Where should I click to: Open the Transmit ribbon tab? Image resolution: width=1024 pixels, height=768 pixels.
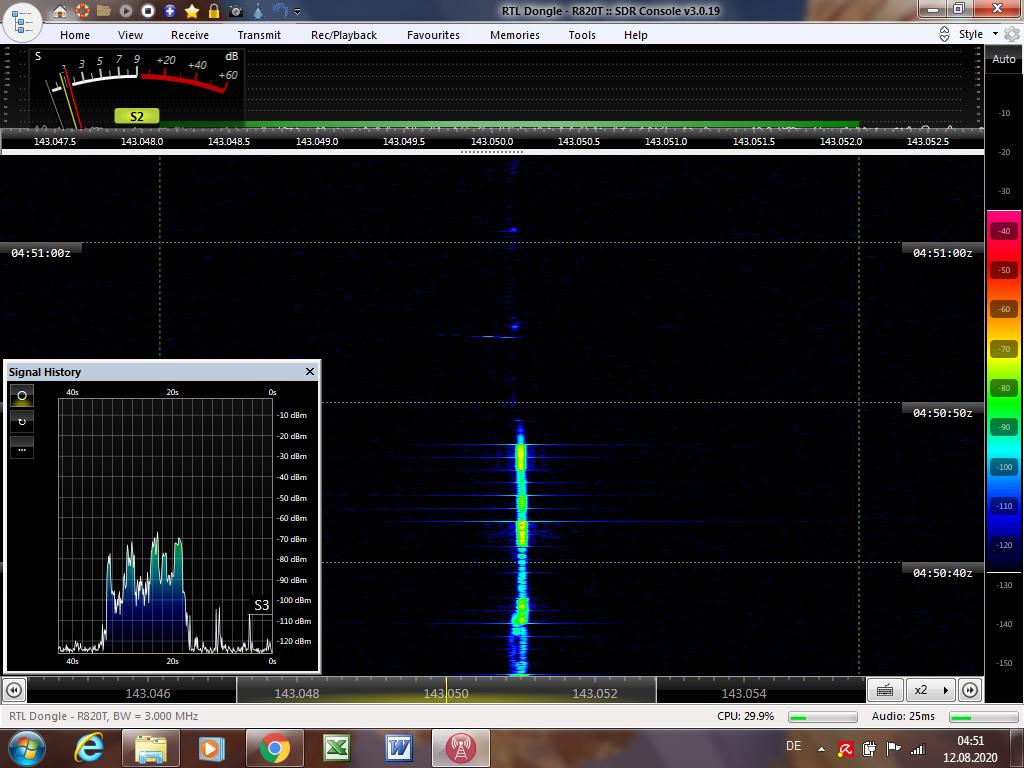point(259,35)
